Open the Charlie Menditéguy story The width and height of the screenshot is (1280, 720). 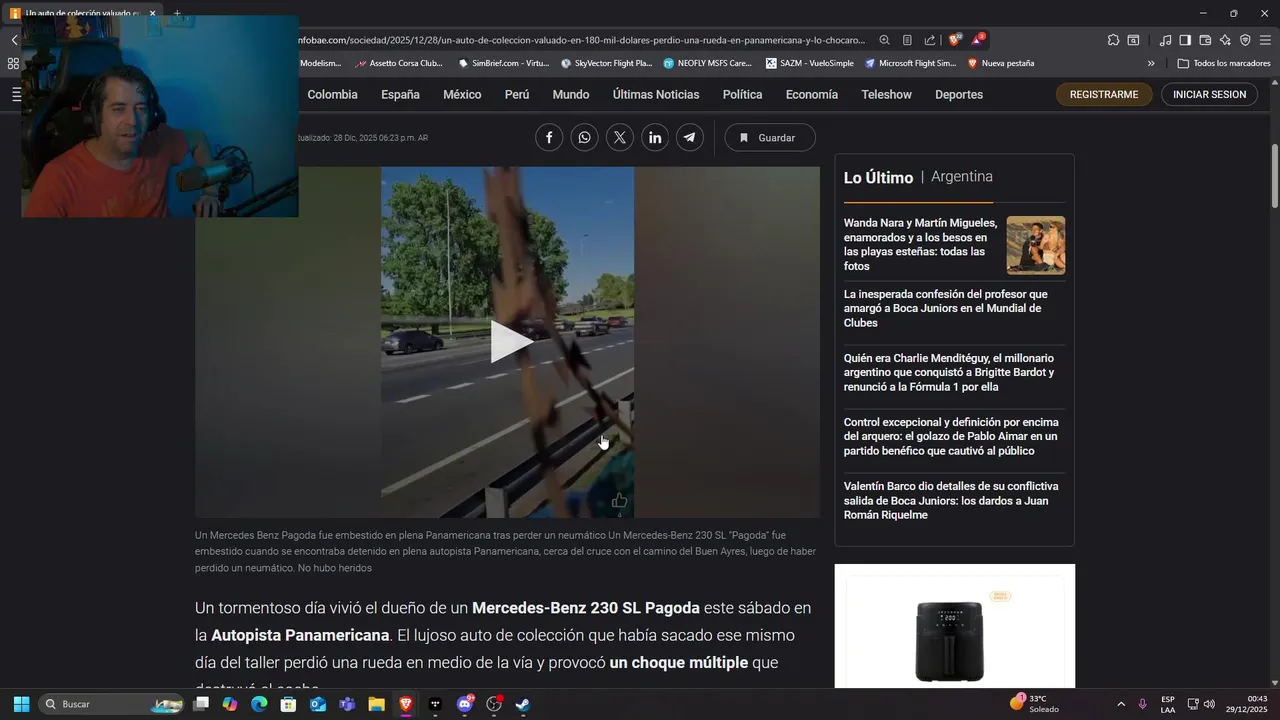coord(949,372)
